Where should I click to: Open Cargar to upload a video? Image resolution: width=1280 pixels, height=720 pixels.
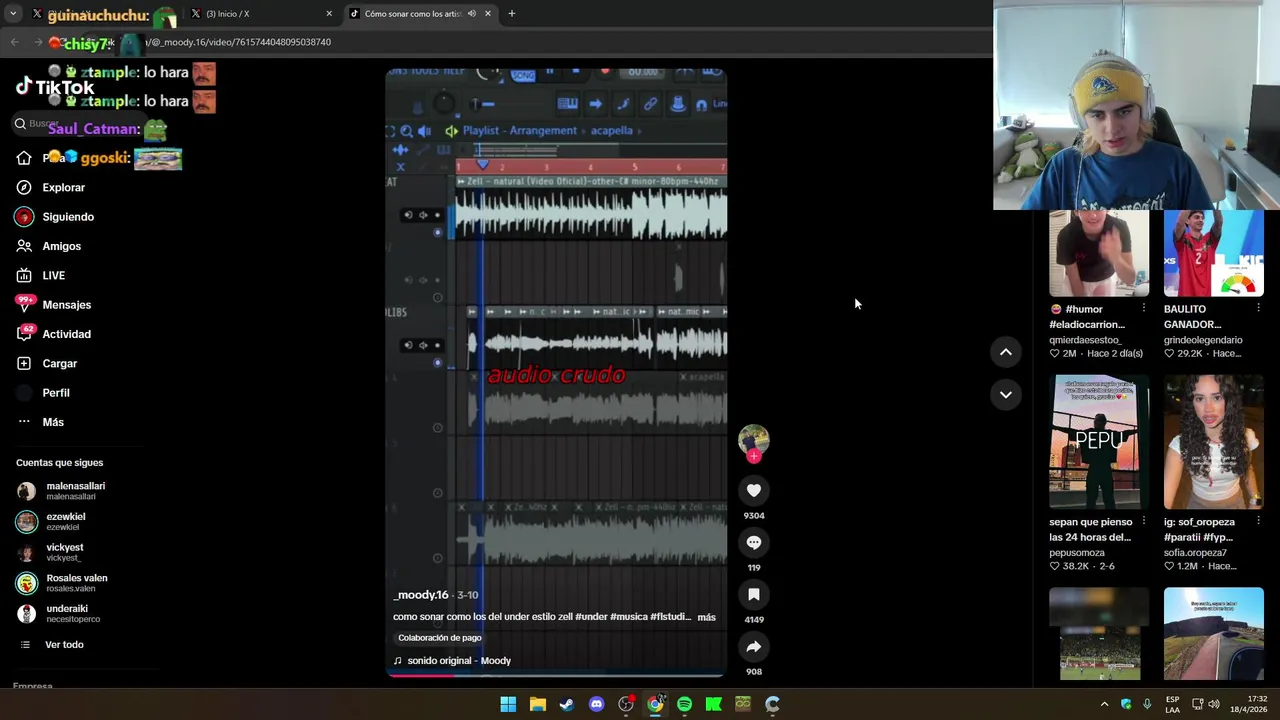click(x=59, y=364)
